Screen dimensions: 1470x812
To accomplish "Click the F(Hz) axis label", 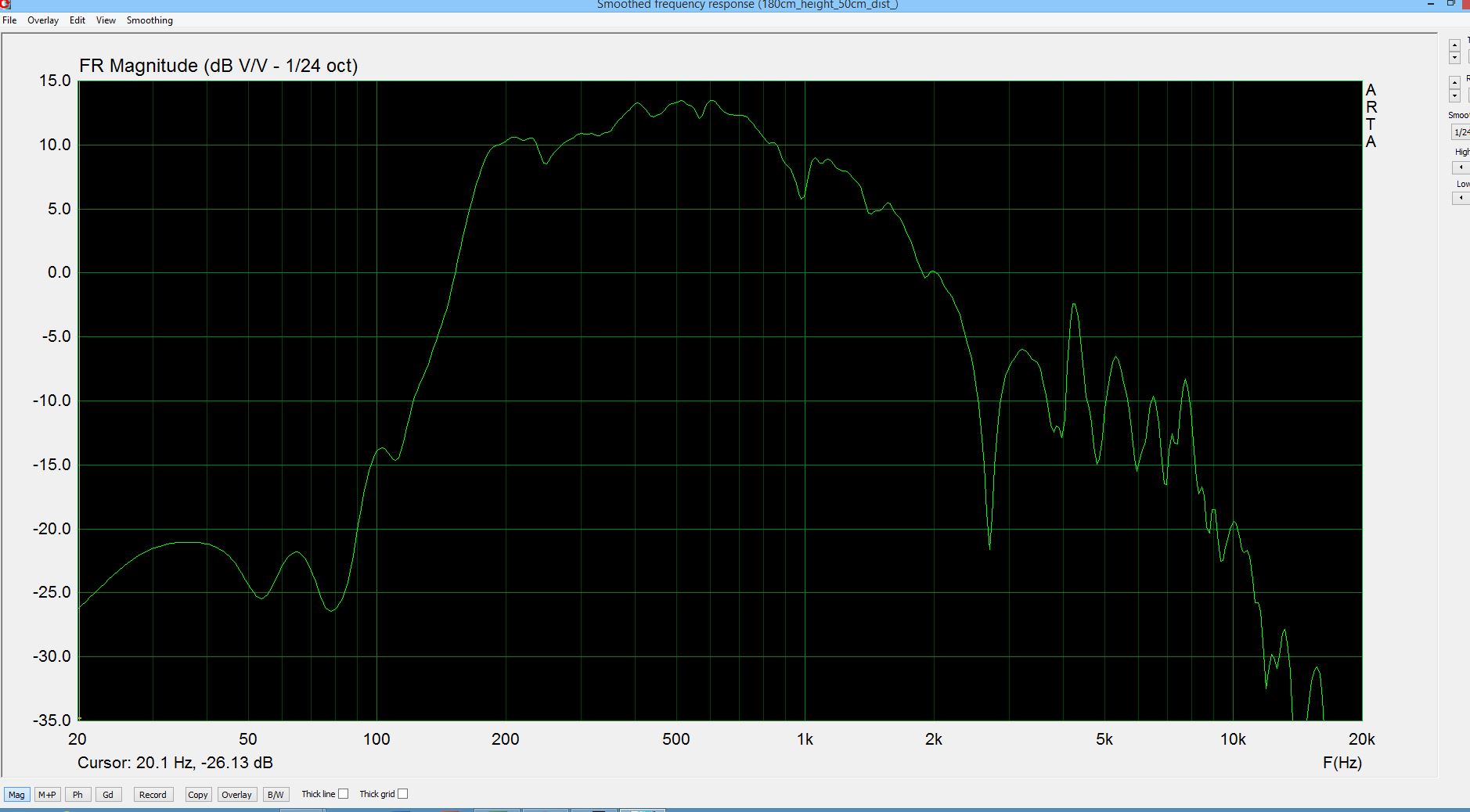I will pos(1342,763).
